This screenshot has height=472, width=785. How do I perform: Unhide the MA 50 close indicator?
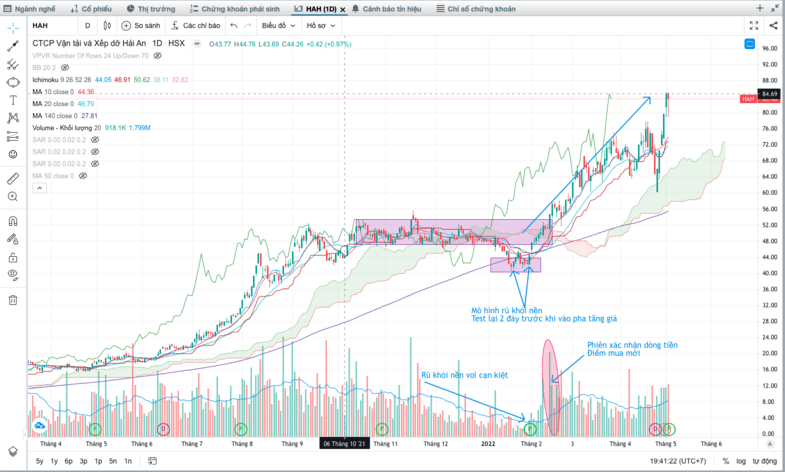coord(83,176)
